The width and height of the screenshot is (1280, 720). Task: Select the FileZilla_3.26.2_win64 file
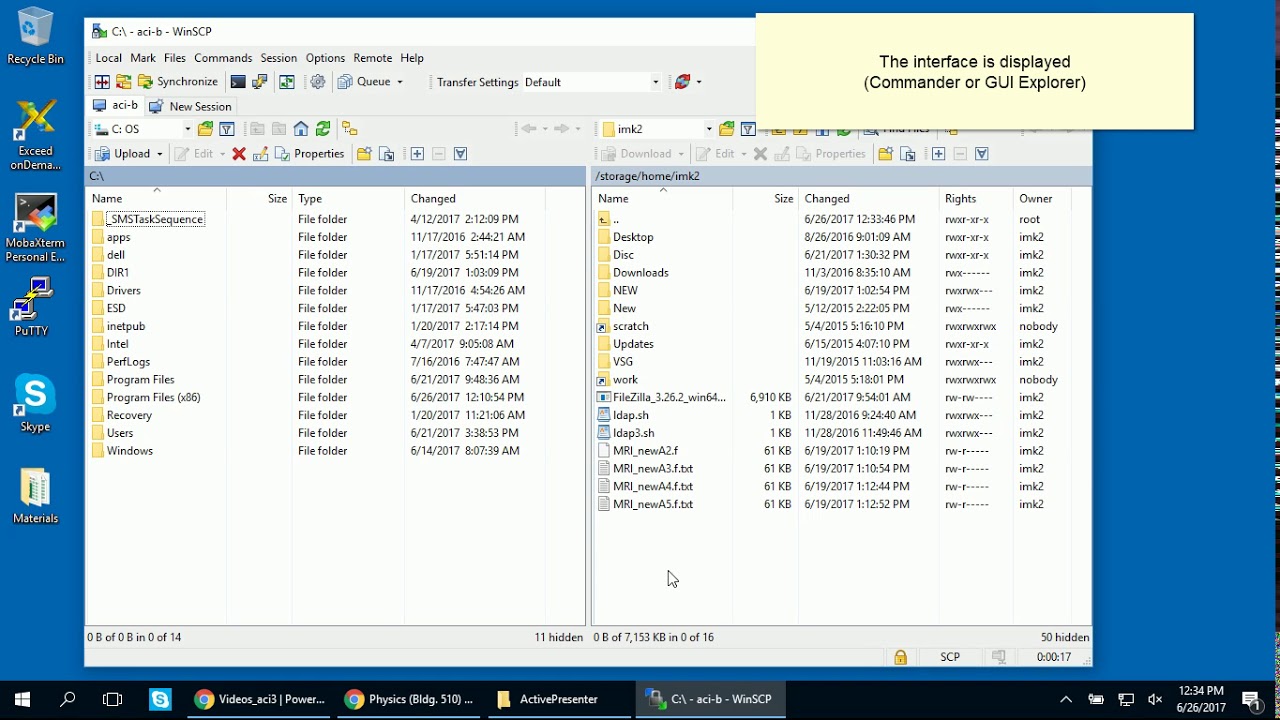click(669, 397)
